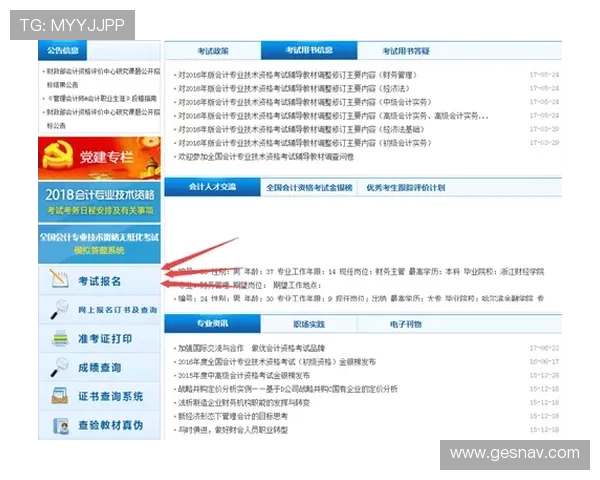This screenshot has width=600, height=480.
Task: Click the date 16-06-17 in the news list
Action: [x=544, y=362]
